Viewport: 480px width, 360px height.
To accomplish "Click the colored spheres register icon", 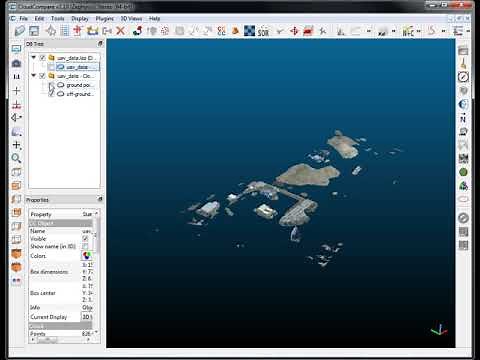I will click(x=137, y=31).
